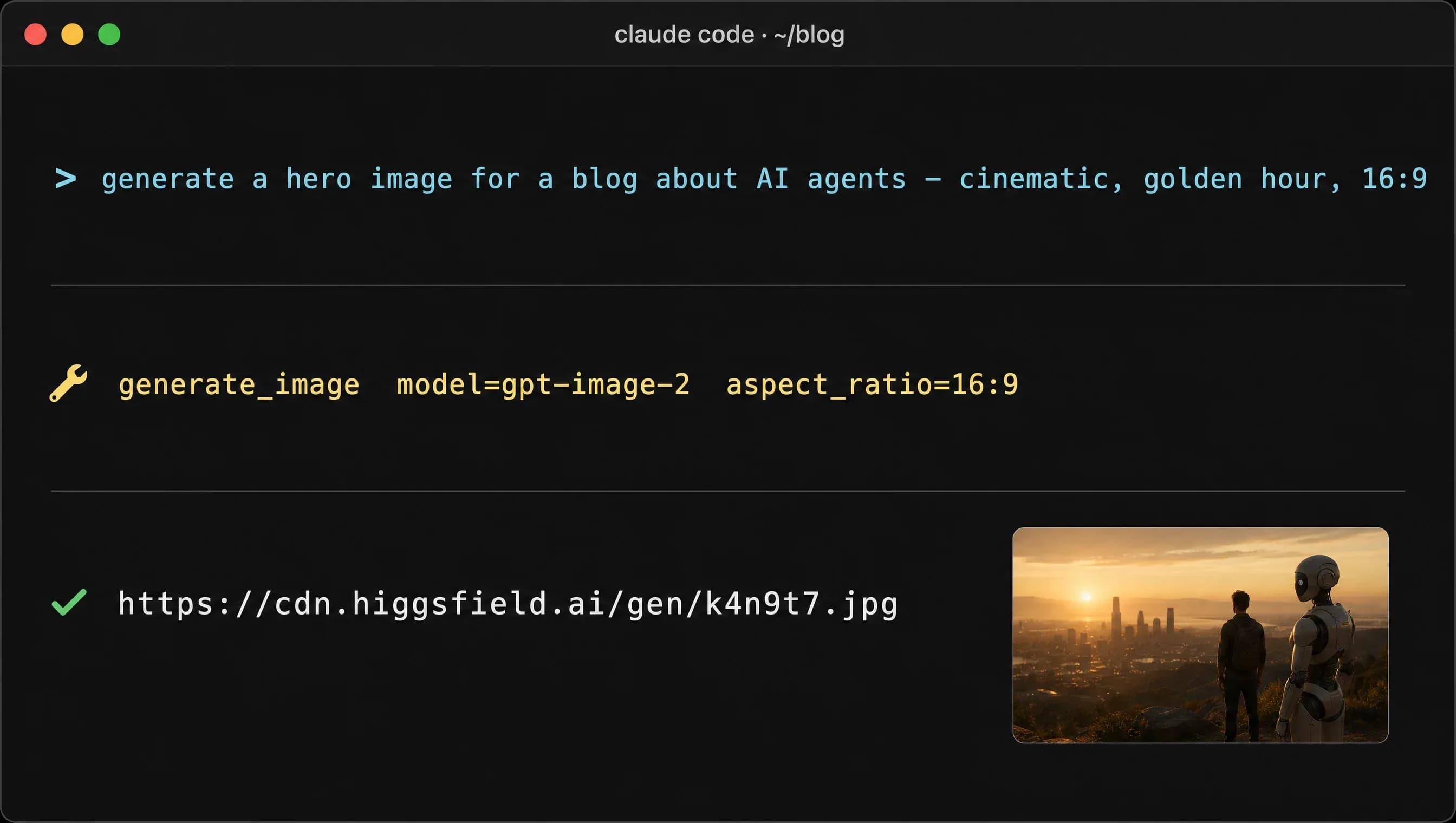Click the yellow minimize window button

[x=73, y=35]
